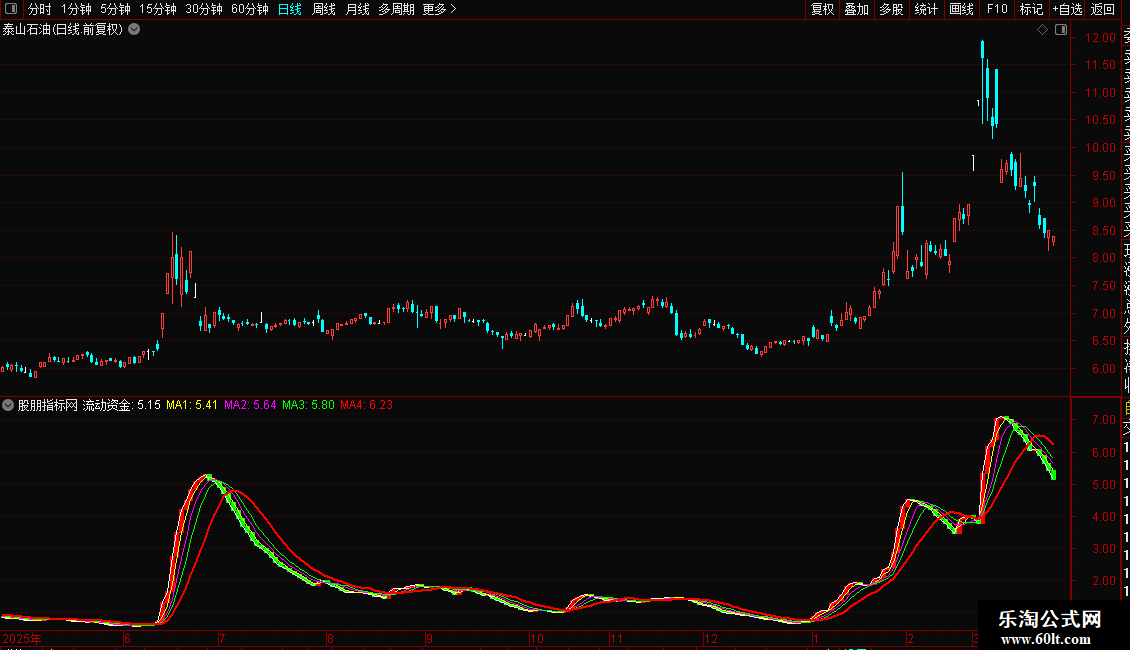Click the 2025年 label on the time axis

[22, 638]
